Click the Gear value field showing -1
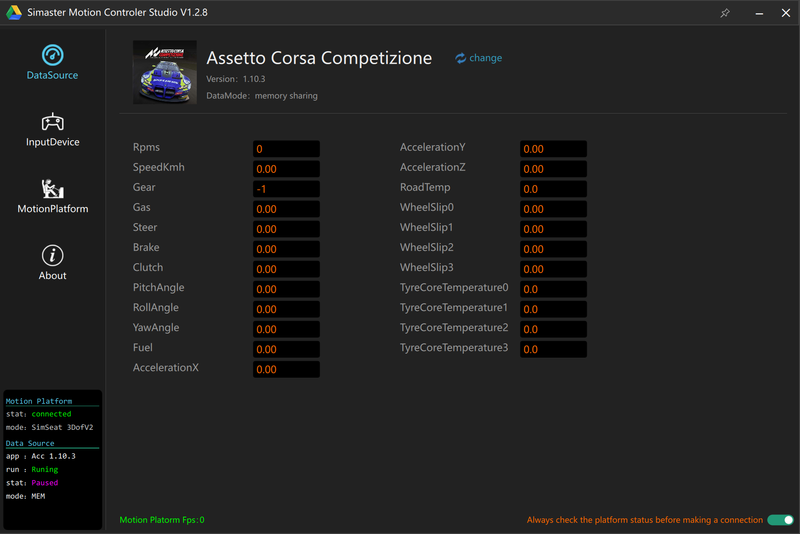800x534 pixels. (286, 189)
